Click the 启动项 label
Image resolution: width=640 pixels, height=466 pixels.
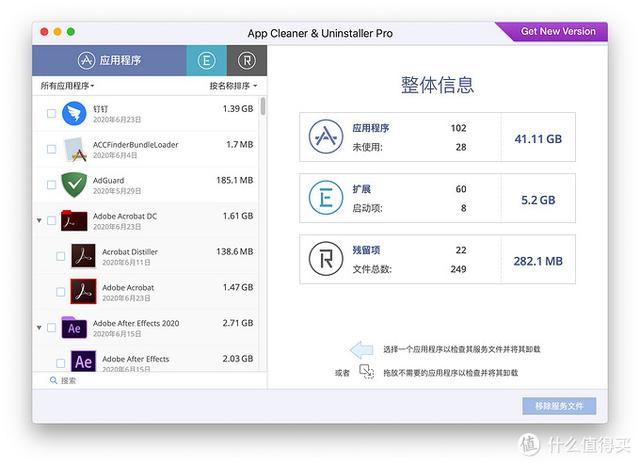click(x=367, y=208)
